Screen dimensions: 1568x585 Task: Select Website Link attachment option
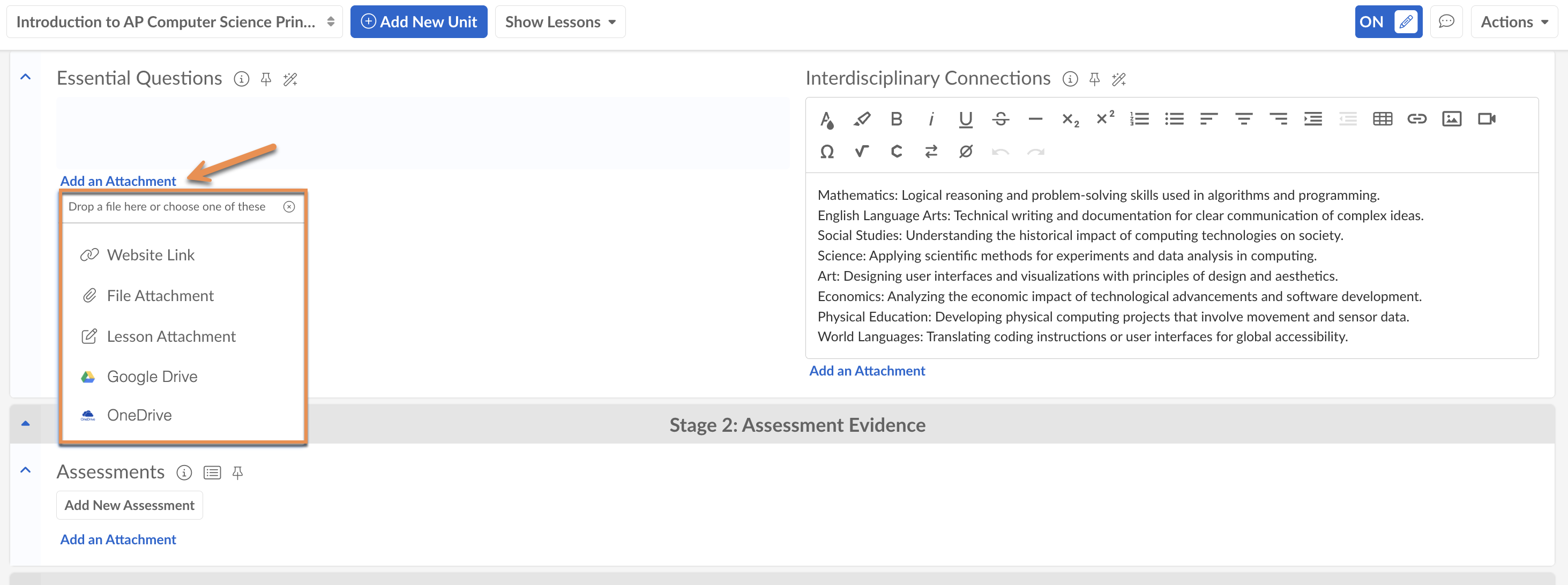[x=151, y=255]
